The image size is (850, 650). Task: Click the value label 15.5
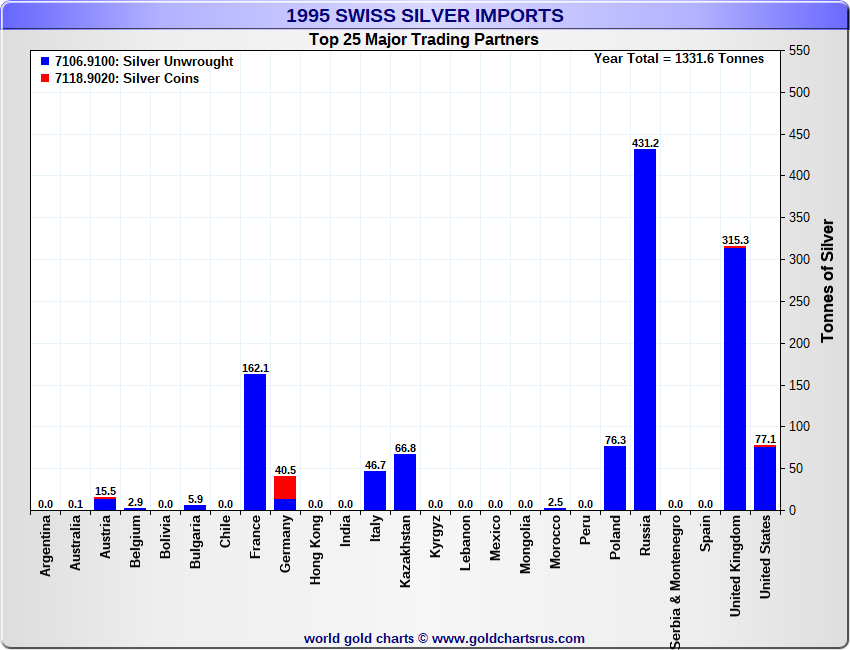point(105,491)
